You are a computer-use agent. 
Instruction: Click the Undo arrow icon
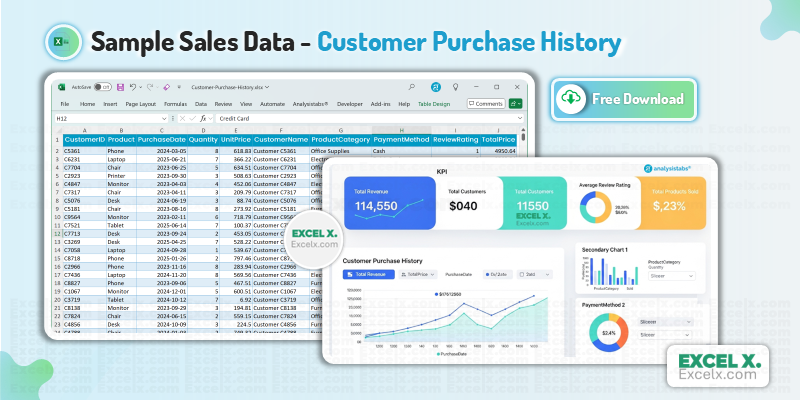pos(133,87)
